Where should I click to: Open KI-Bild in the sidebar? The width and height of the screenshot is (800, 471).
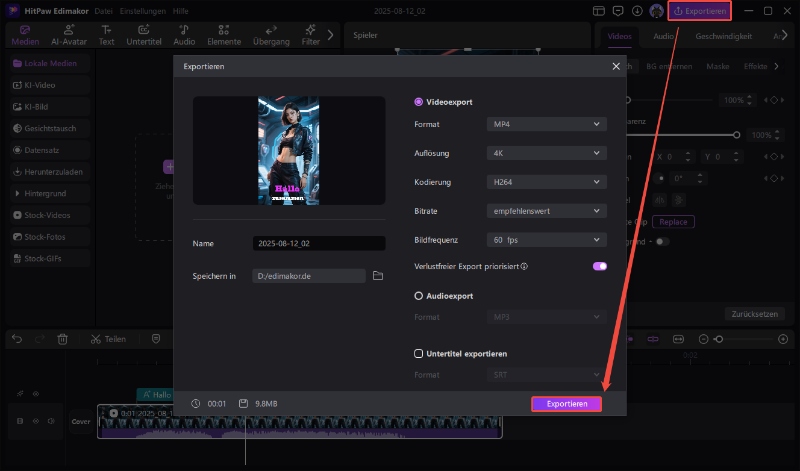coord(49,107)
